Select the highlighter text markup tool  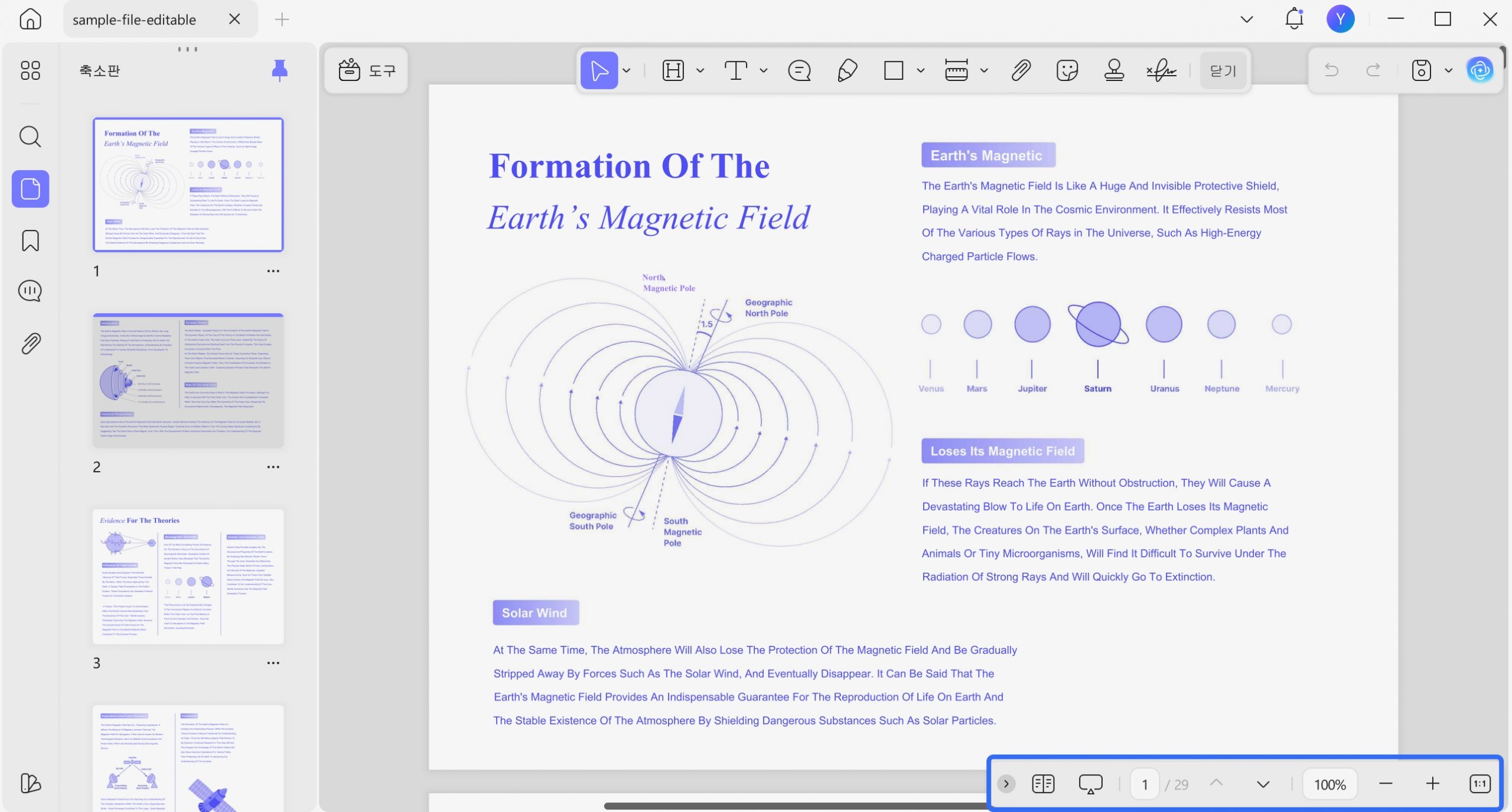pyautogui.click(x=673, y=71)
